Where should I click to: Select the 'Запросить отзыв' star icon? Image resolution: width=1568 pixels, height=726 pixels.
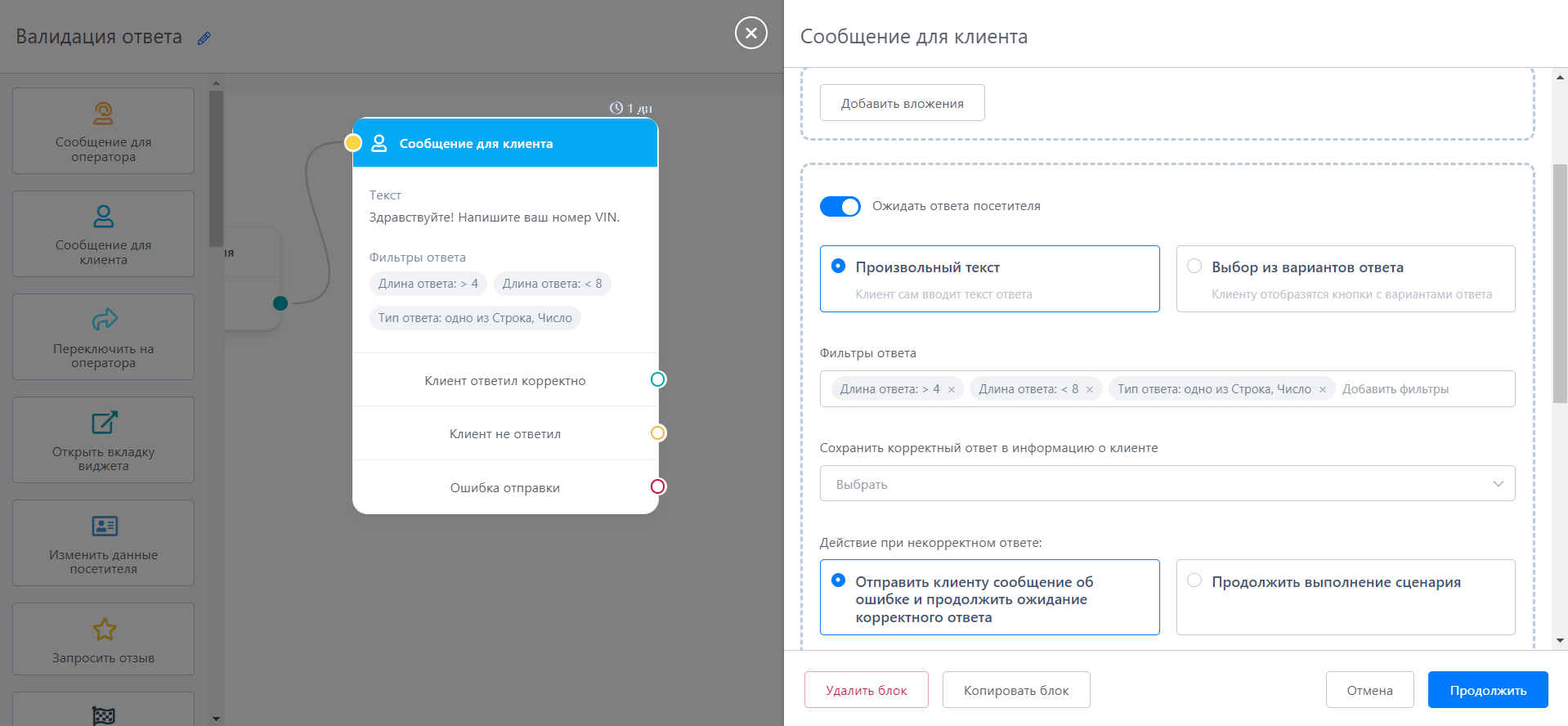104,630
